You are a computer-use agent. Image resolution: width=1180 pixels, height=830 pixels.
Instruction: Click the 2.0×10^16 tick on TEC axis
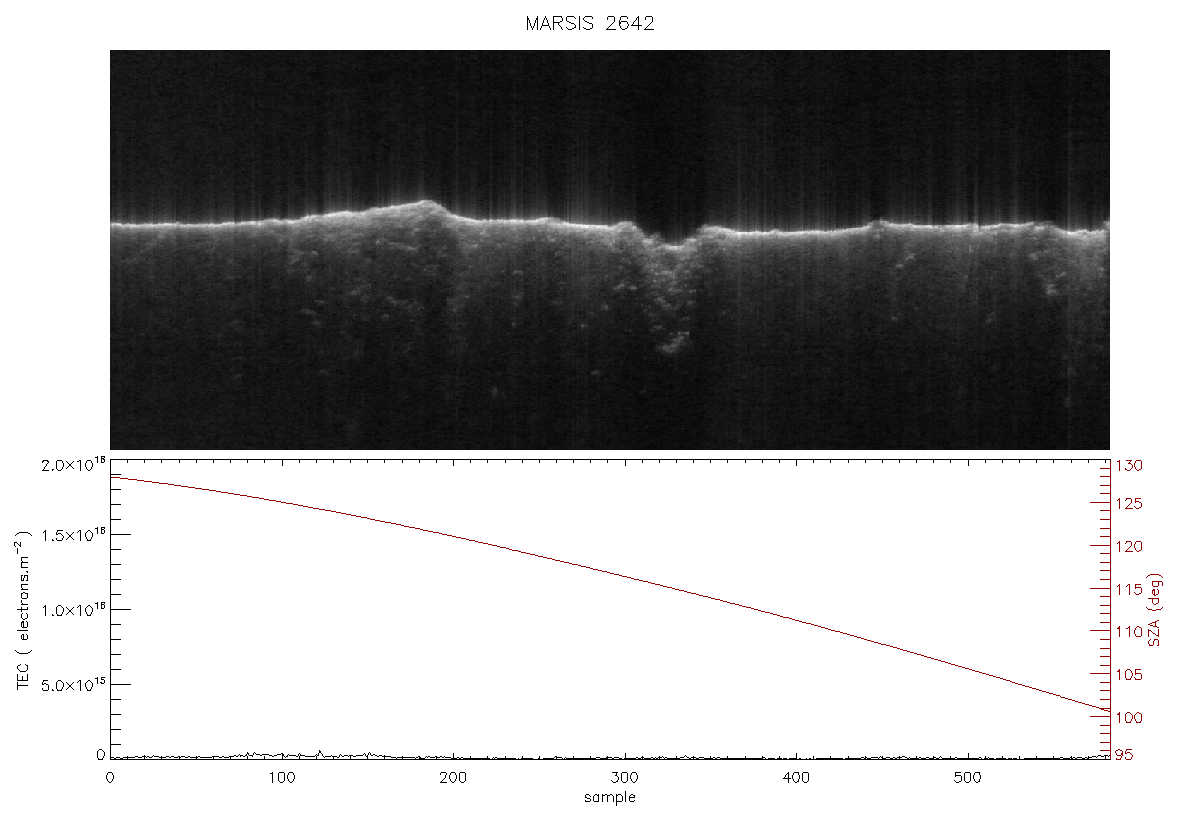click(73, 464)
